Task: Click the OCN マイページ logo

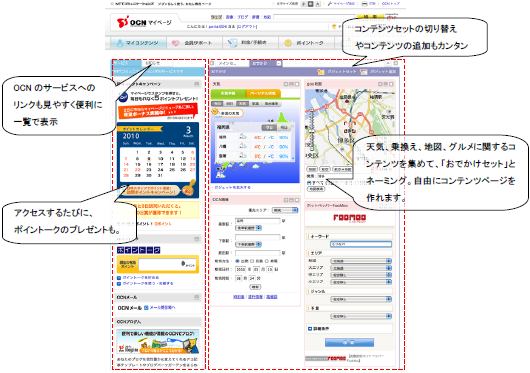Action: (x=144, y=23)
